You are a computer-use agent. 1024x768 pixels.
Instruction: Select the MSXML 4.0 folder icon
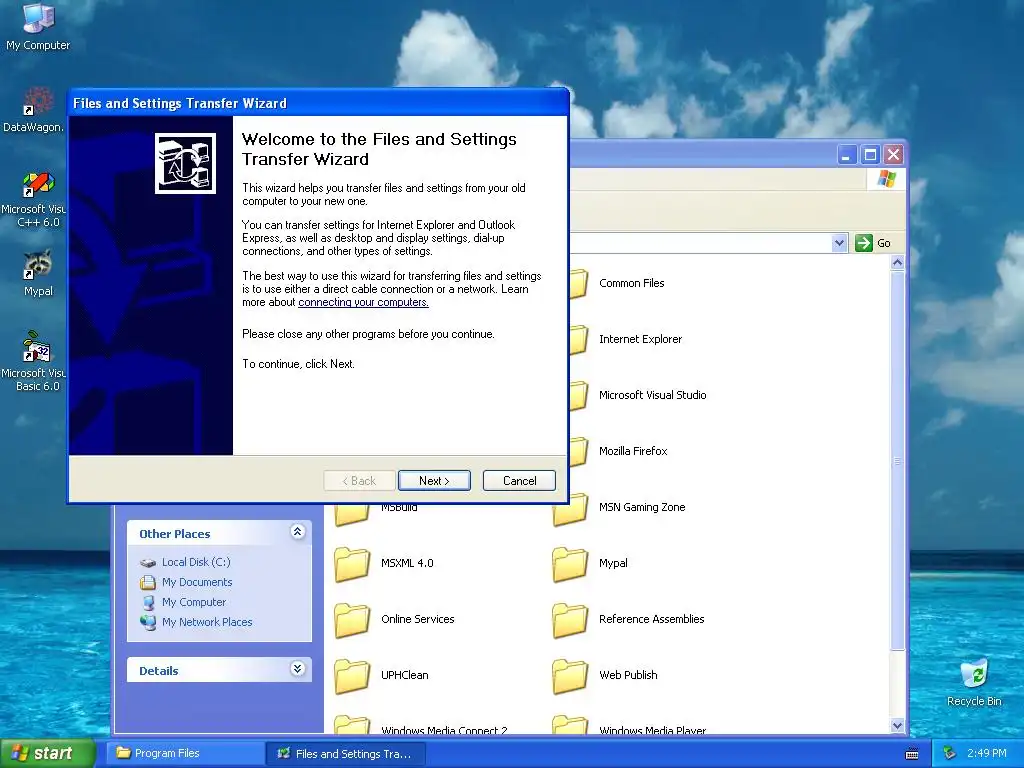tap(352, 564)
